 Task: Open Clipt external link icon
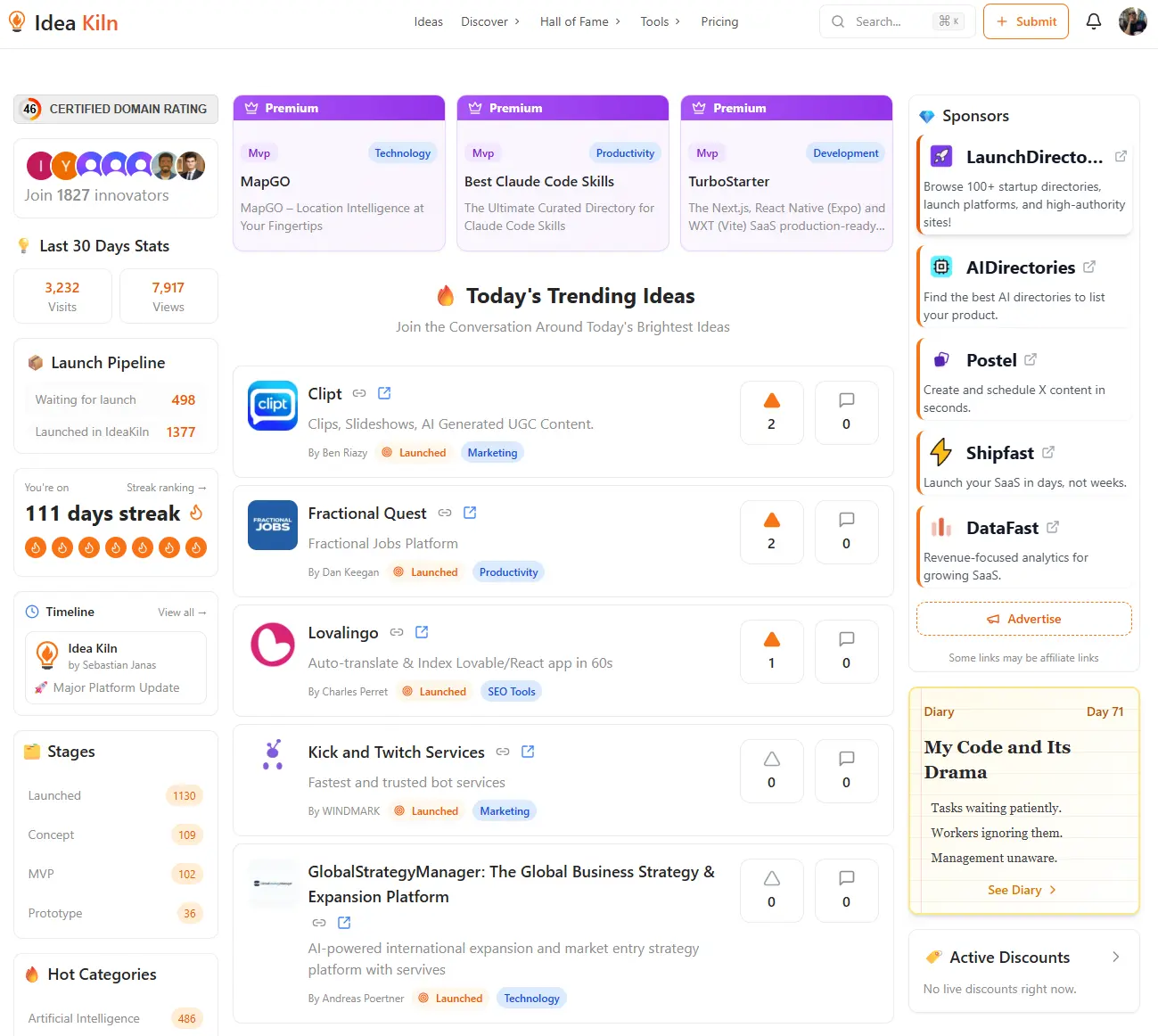tap(384, 393)
